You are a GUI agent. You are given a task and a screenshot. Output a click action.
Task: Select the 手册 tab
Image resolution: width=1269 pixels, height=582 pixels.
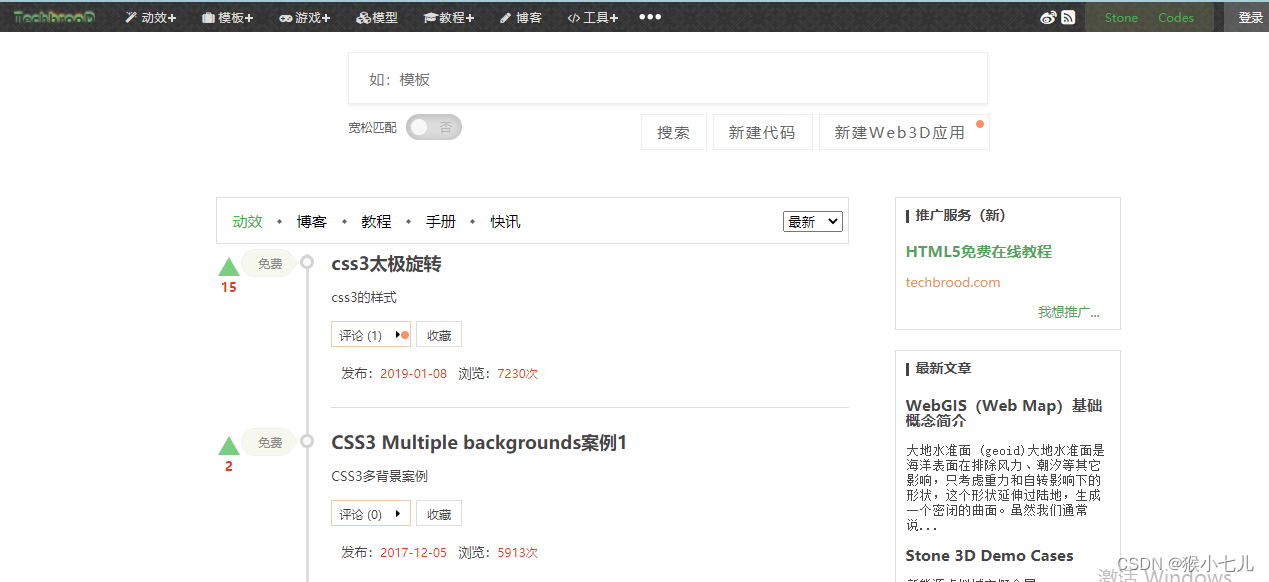441,221
